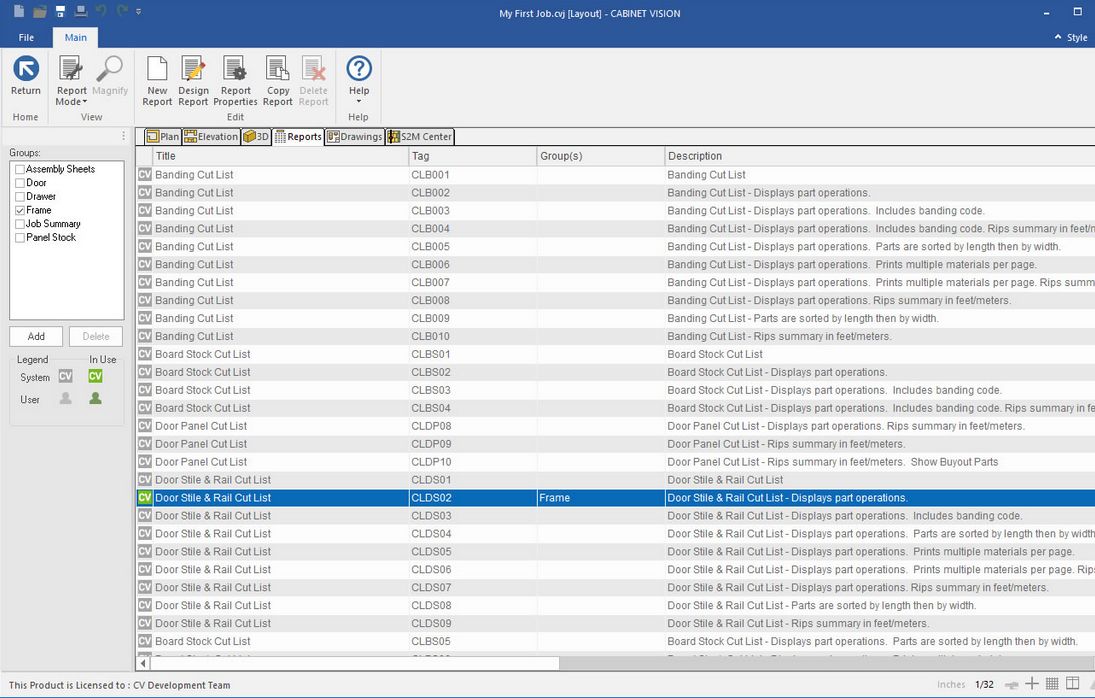Open the File ribbon tab

[26, 38]
